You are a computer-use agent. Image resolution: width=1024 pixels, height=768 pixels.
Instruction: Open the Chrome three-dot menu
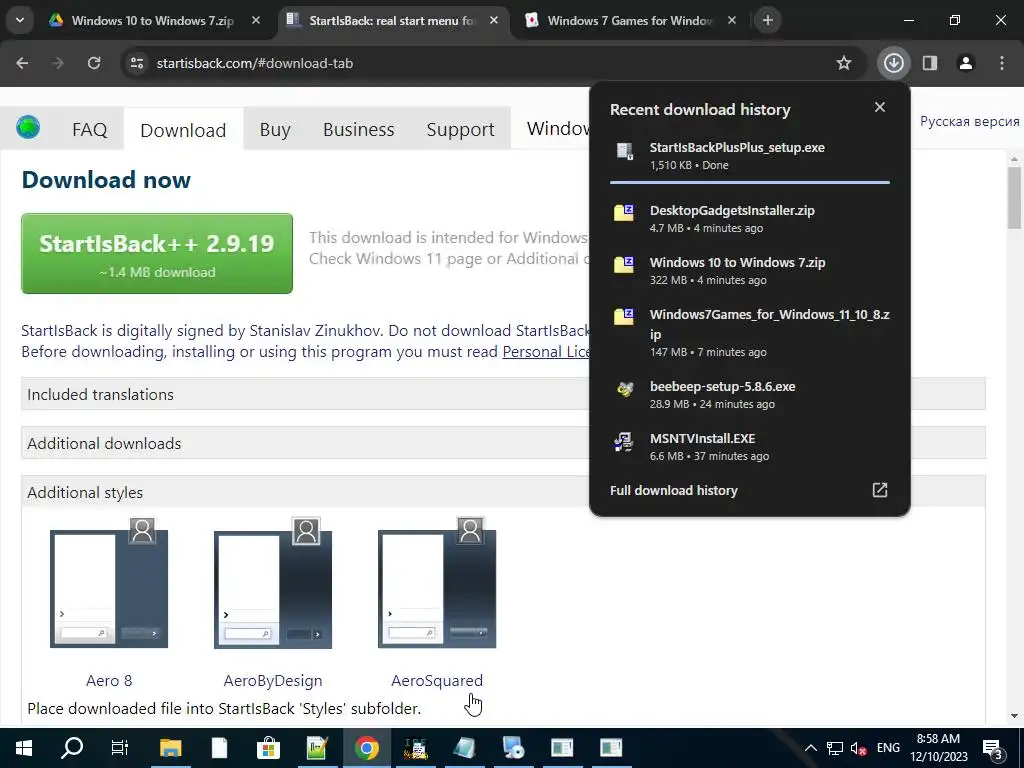click(x=1002, y=63)
